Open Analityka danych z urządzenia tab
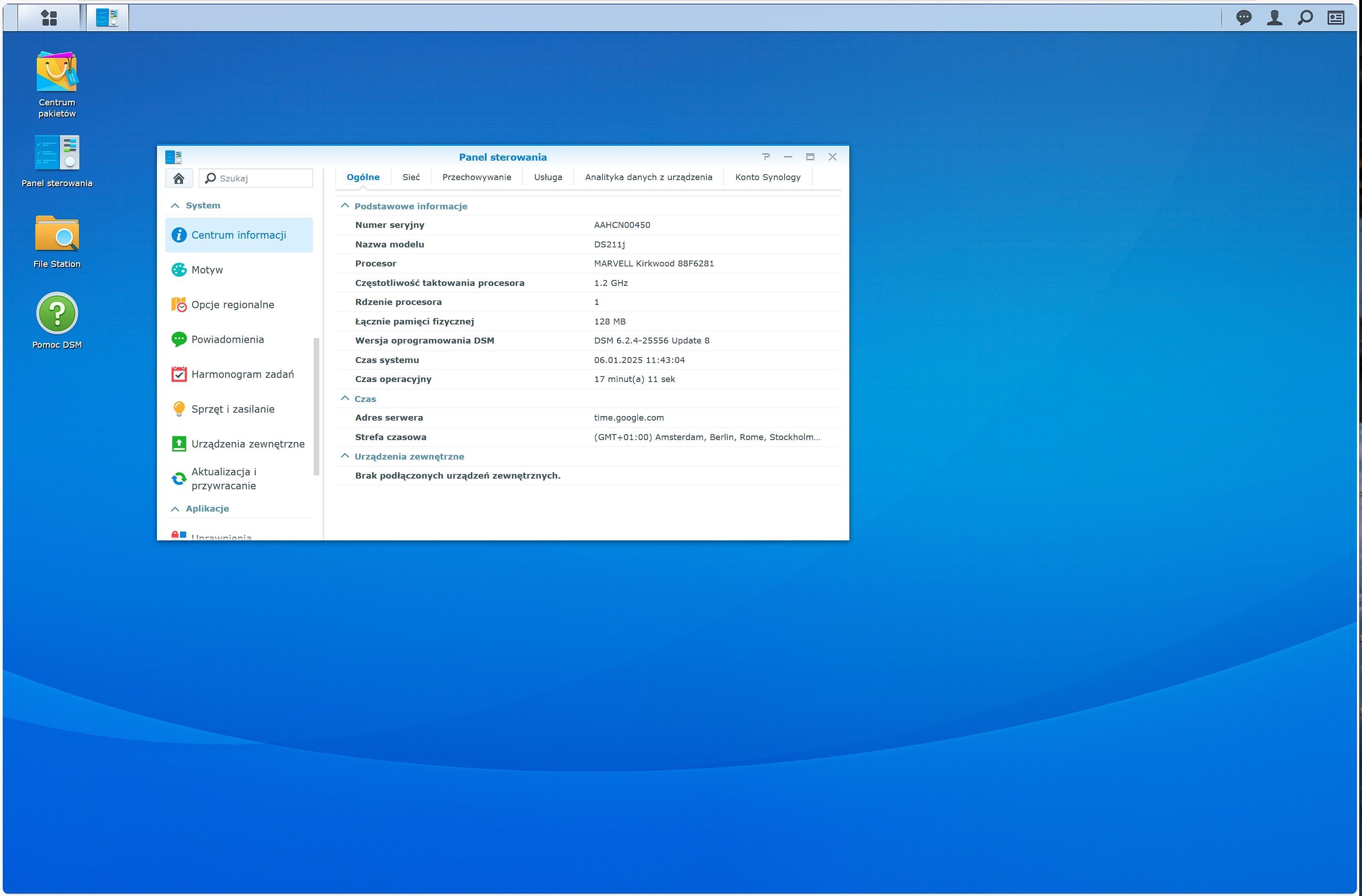 648,177
